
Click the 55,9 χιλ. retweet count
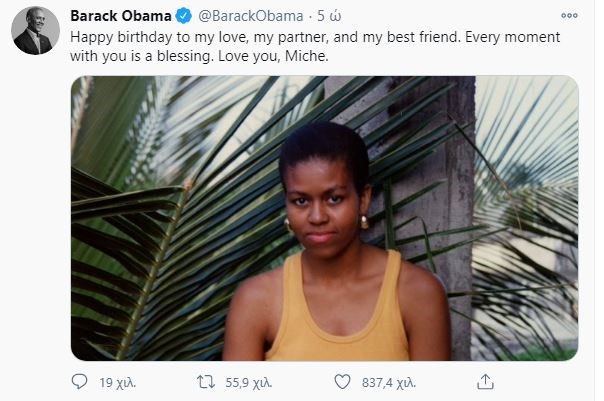click(249, 381)
